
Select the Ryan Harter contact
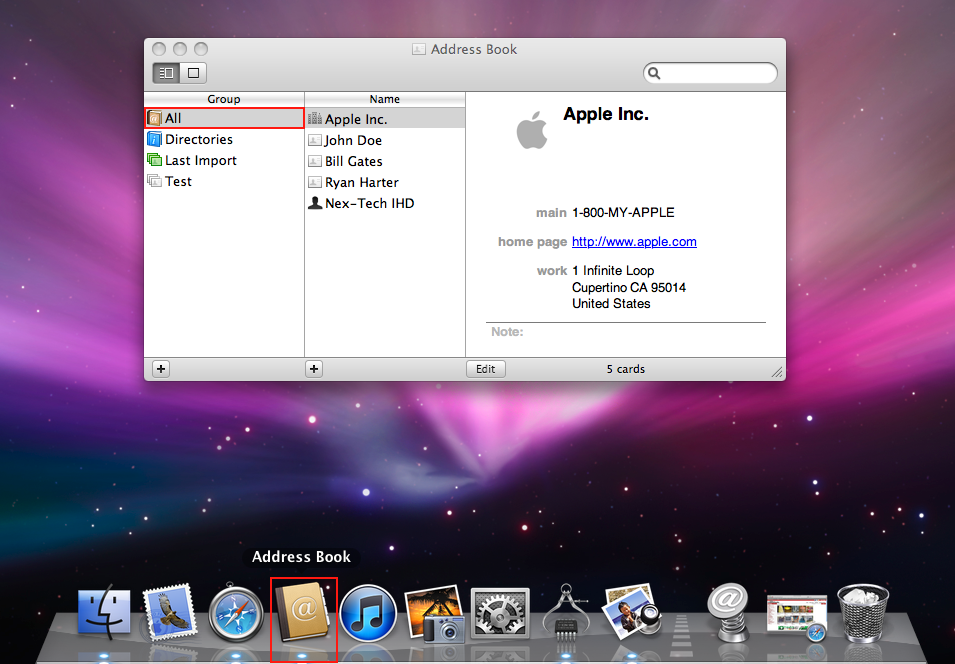[385, 182]
